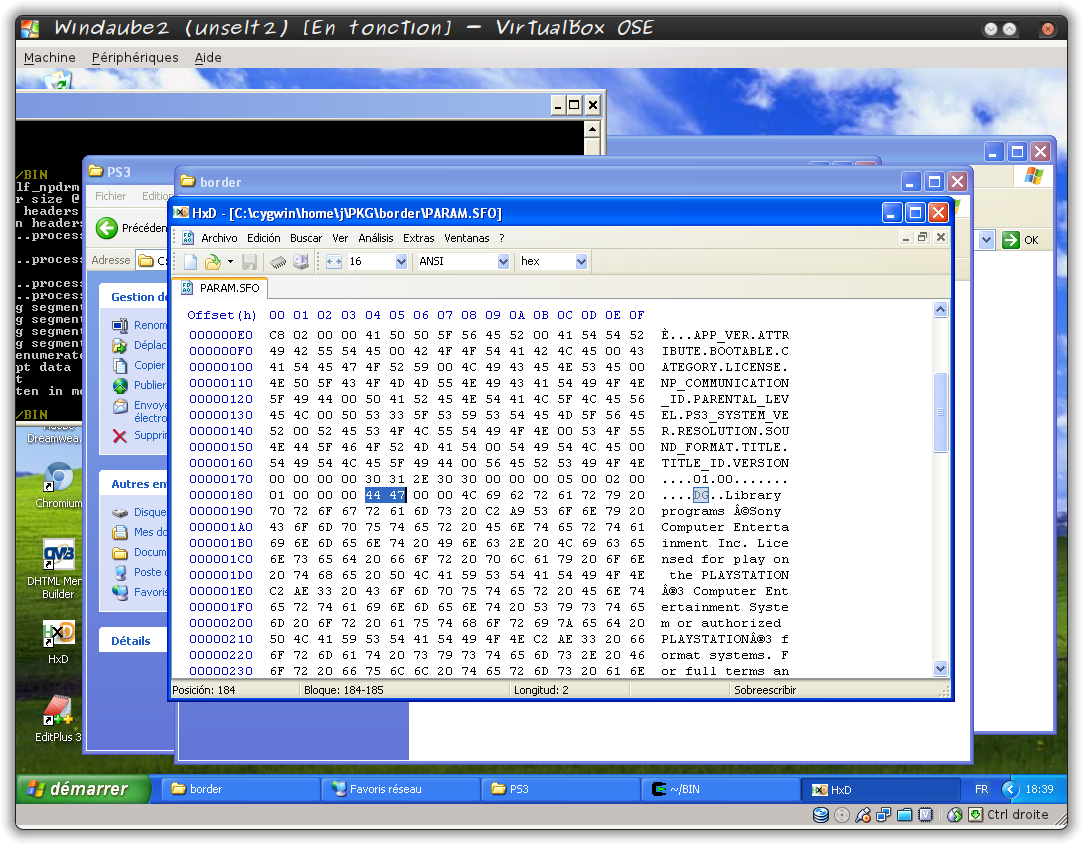1083x848 pixels.
Task: Switch to PS3 taskbar button
Action: pyautogui.click(x=560, y=789)
